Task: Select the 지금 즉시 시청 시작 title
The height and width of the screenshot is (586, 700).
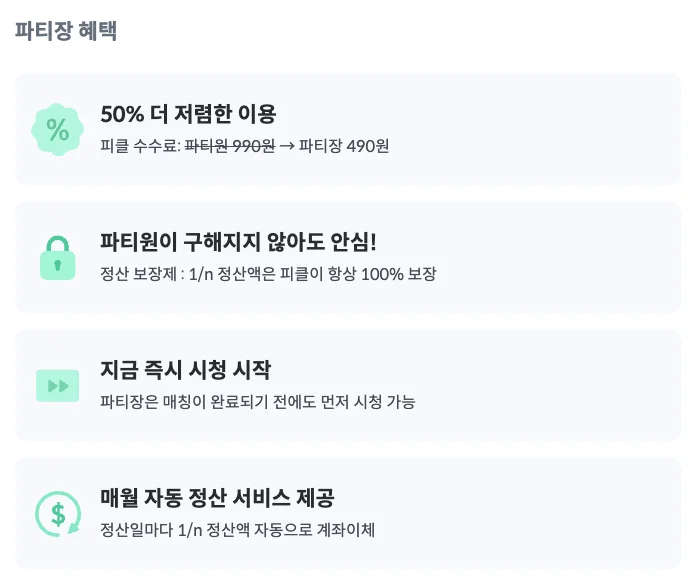Action: point(186,370)
